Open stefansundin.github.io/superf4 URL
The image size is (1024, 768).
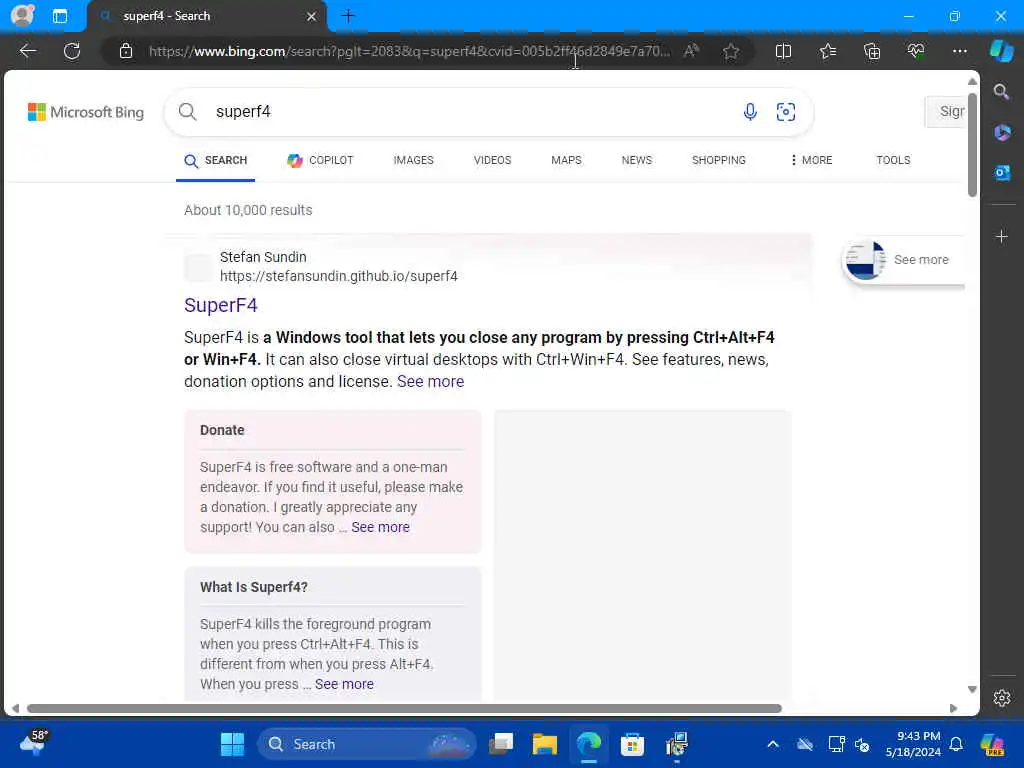tap(338, 276)
